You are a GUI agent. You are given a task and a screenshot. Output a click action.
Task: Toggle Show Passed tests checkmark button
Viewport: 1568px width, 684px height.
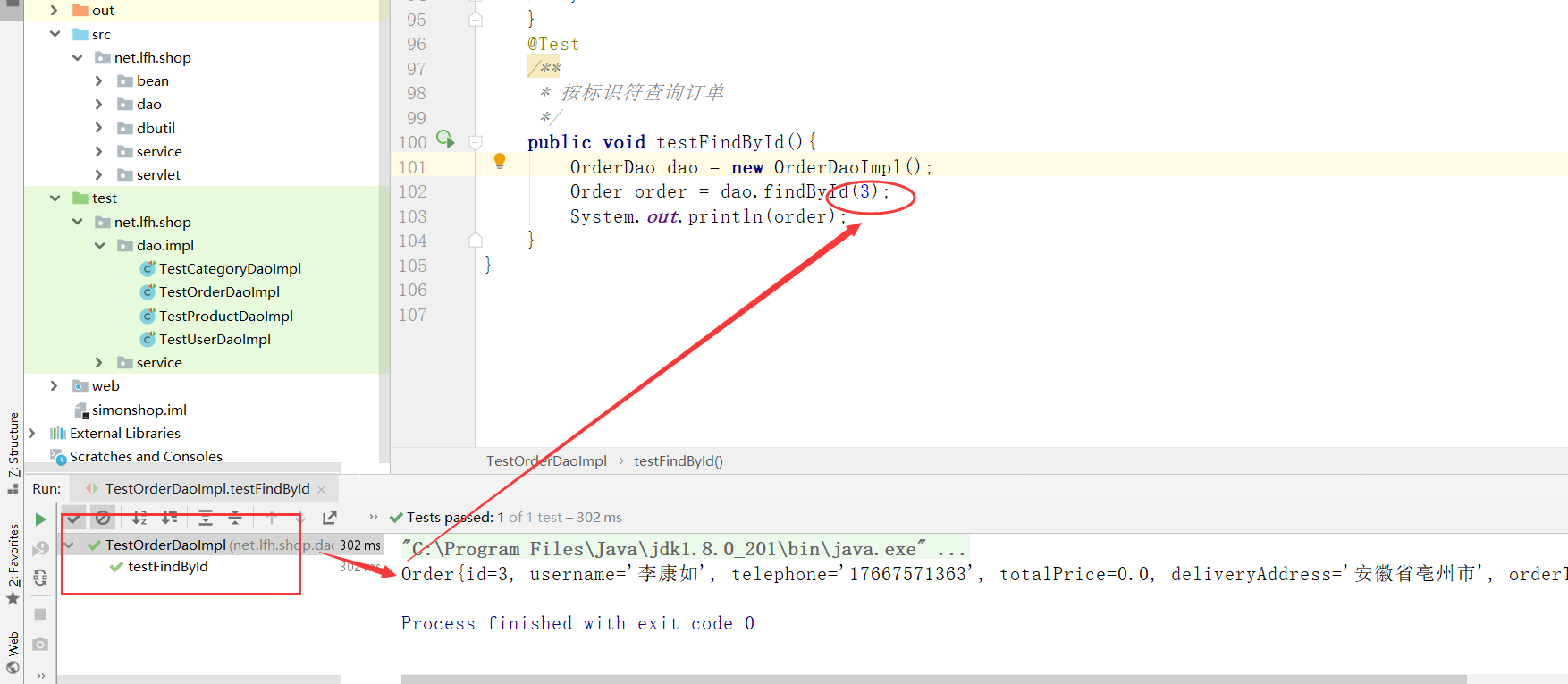click(x=74, y=518)
